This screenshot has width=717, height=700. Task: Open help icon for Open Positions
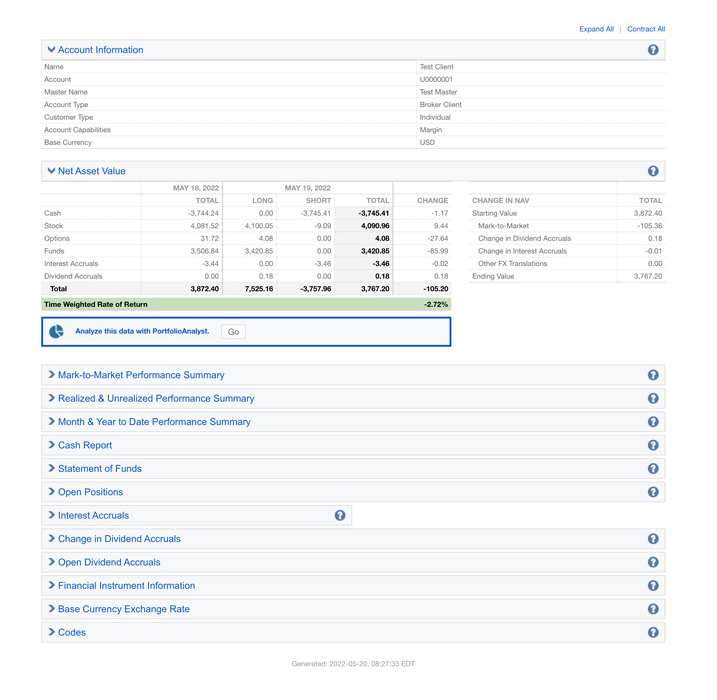click(653, 492)
